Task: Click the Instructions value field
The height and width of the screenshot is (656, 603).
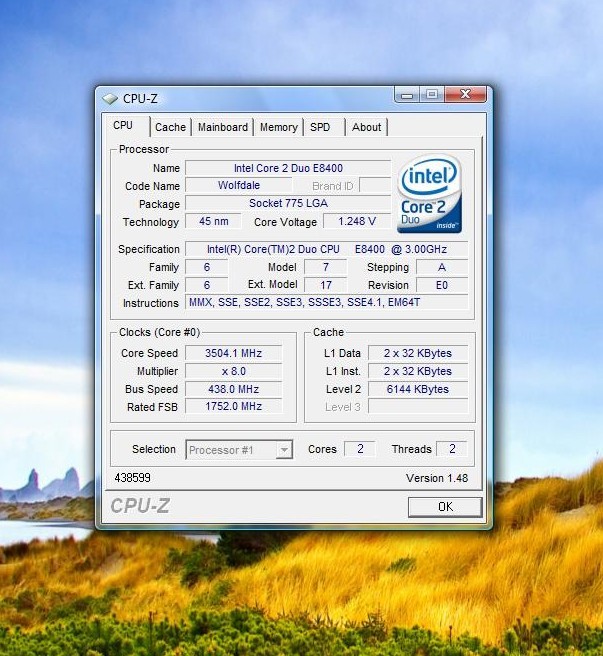Action: [x=326, y=303]
